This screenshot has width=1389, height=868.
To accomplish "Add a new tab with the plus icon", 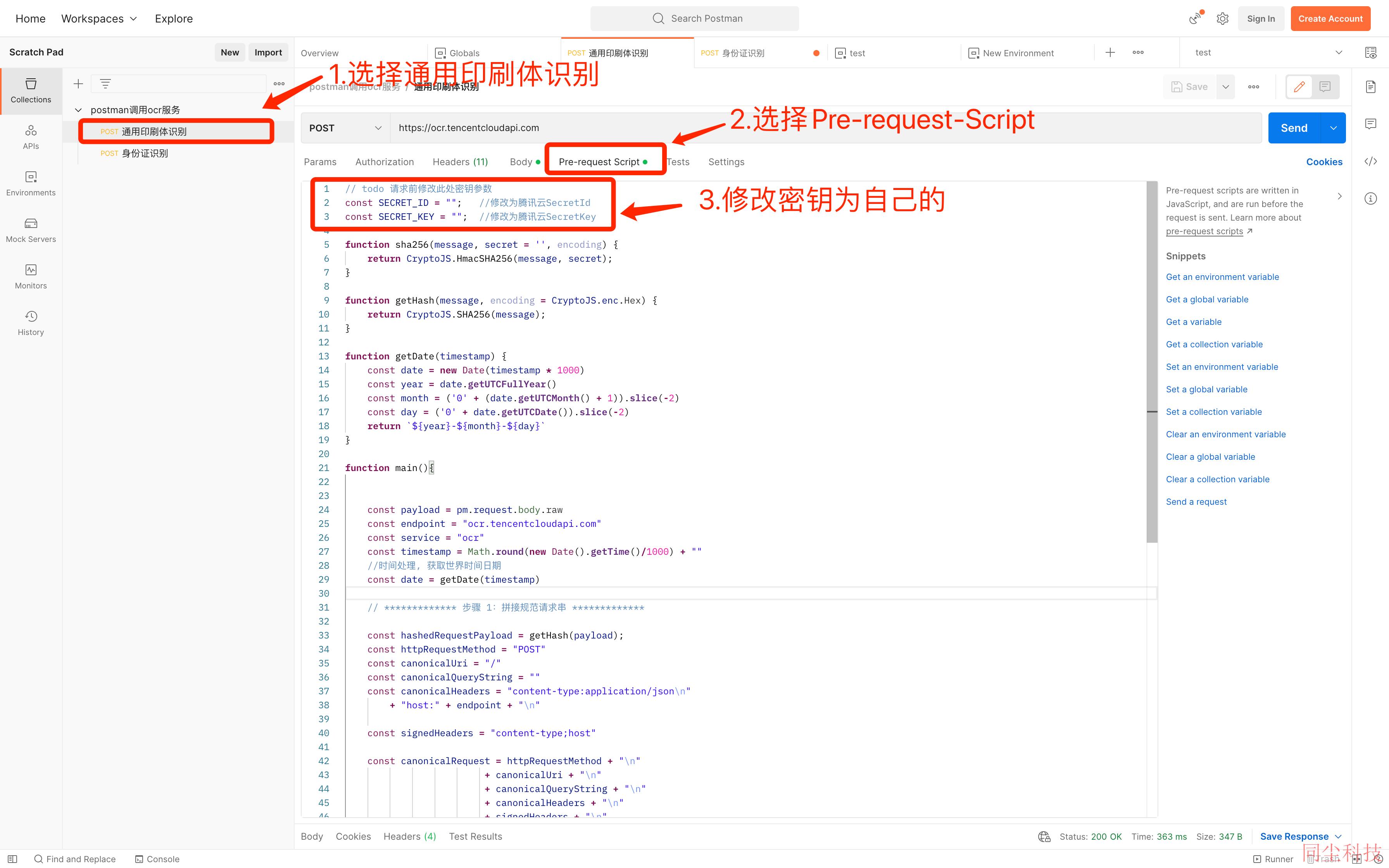I will 1110,53.
